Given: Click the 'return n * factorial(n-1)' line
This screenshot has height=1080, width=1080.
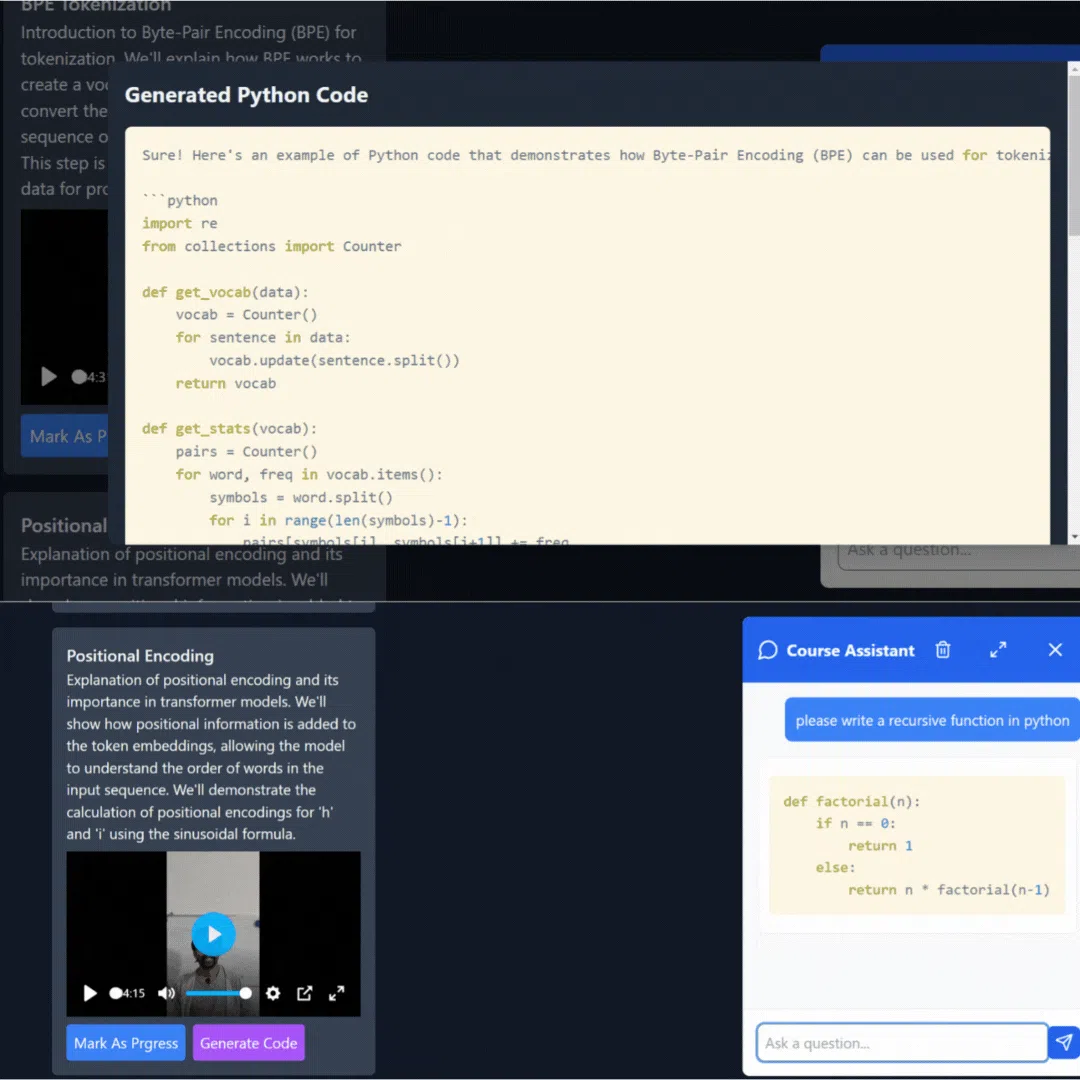Looking at the screenshot, I should click(x=948, y=889).
